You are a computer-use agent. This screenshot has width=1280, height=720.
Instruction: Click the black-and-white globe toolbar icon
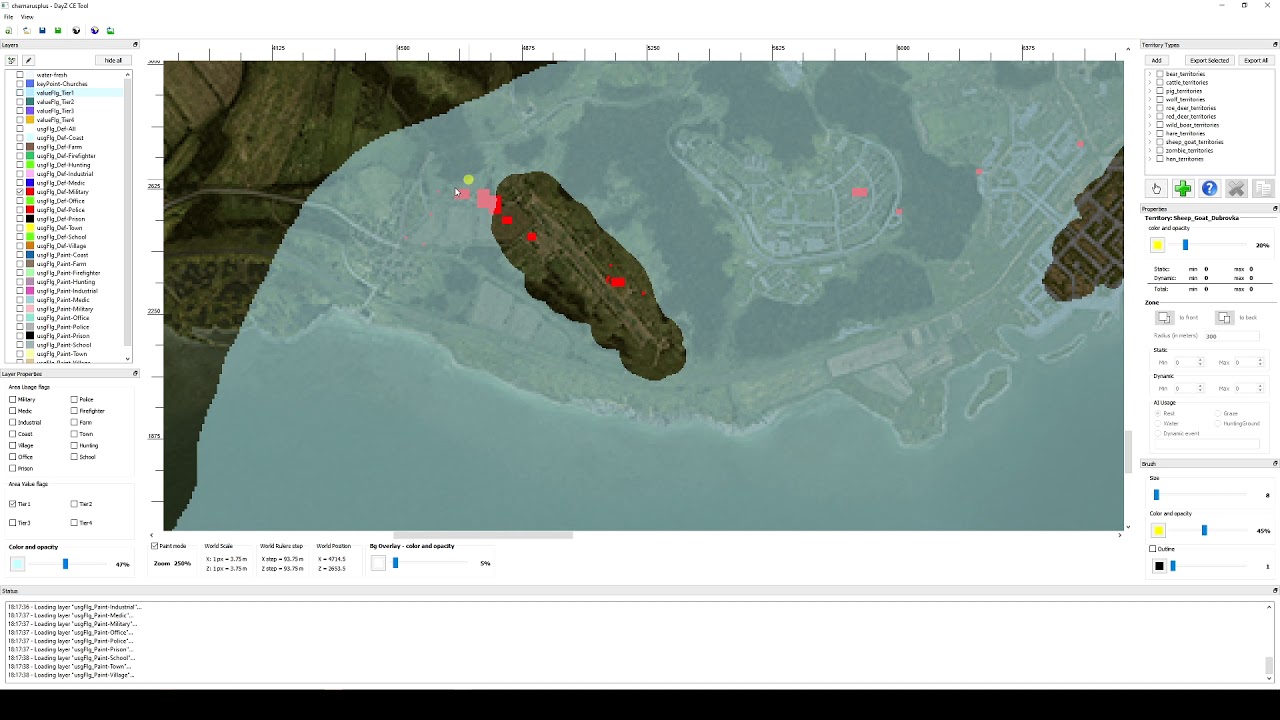click(76, 31)
